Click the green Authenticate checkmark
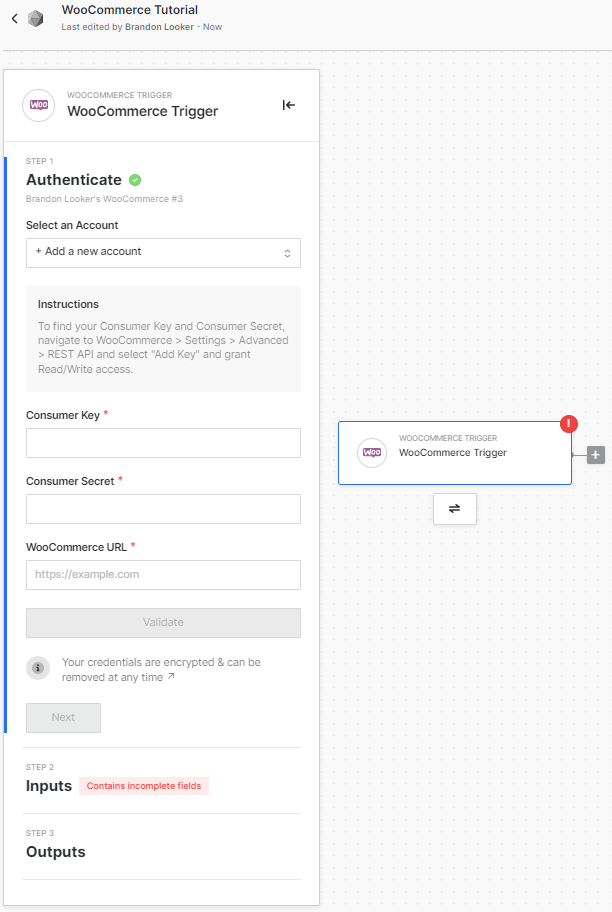 [x=135, y=180]
